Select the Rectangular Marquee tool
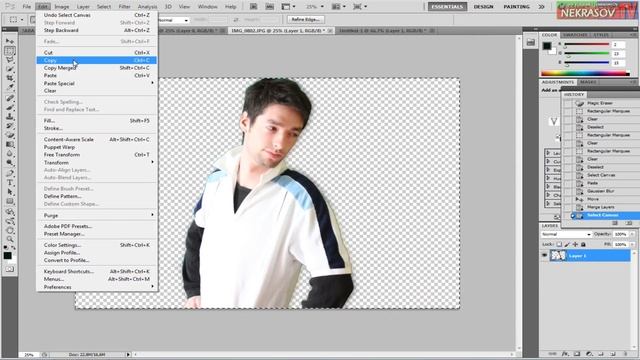The height and width of the screenshot is (360, 640). (x=10, y=50)
